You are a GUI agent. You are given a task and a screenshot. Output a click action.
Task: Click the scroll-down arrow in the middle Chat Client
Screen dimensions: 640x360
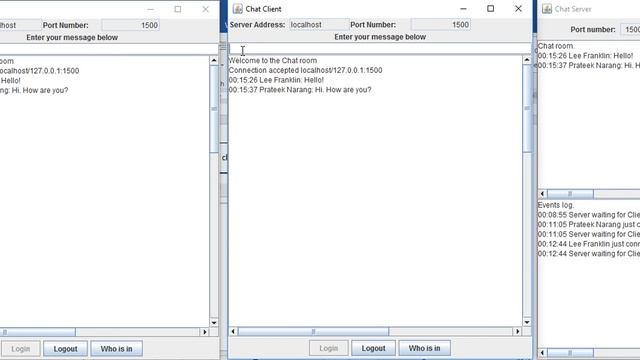tap(527, 322)
